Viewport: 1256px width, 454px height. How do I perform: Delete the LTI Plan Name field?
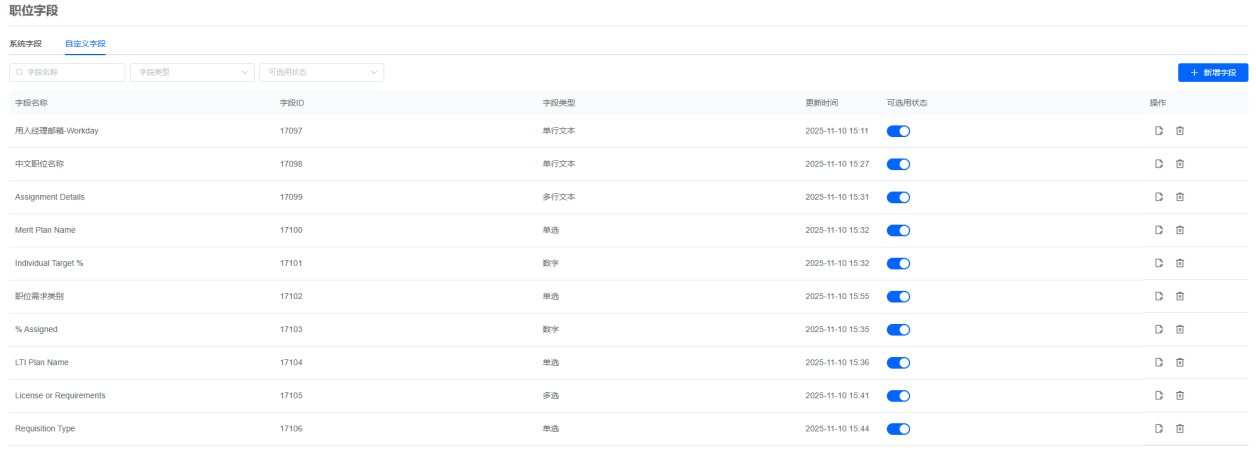[x=1180, y=362]
